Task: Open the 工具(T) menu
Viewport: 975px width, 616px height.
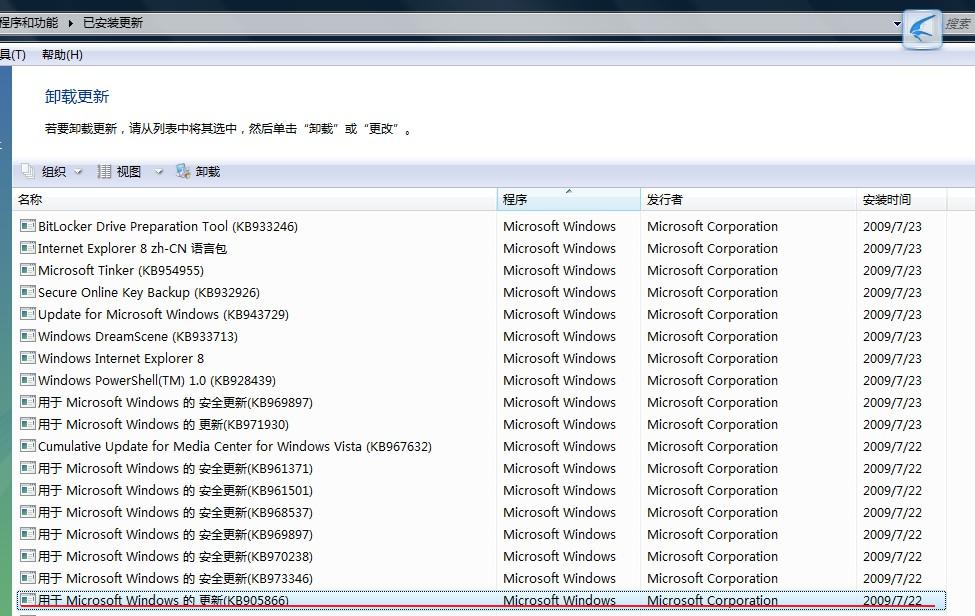Action: coord(12,55)
